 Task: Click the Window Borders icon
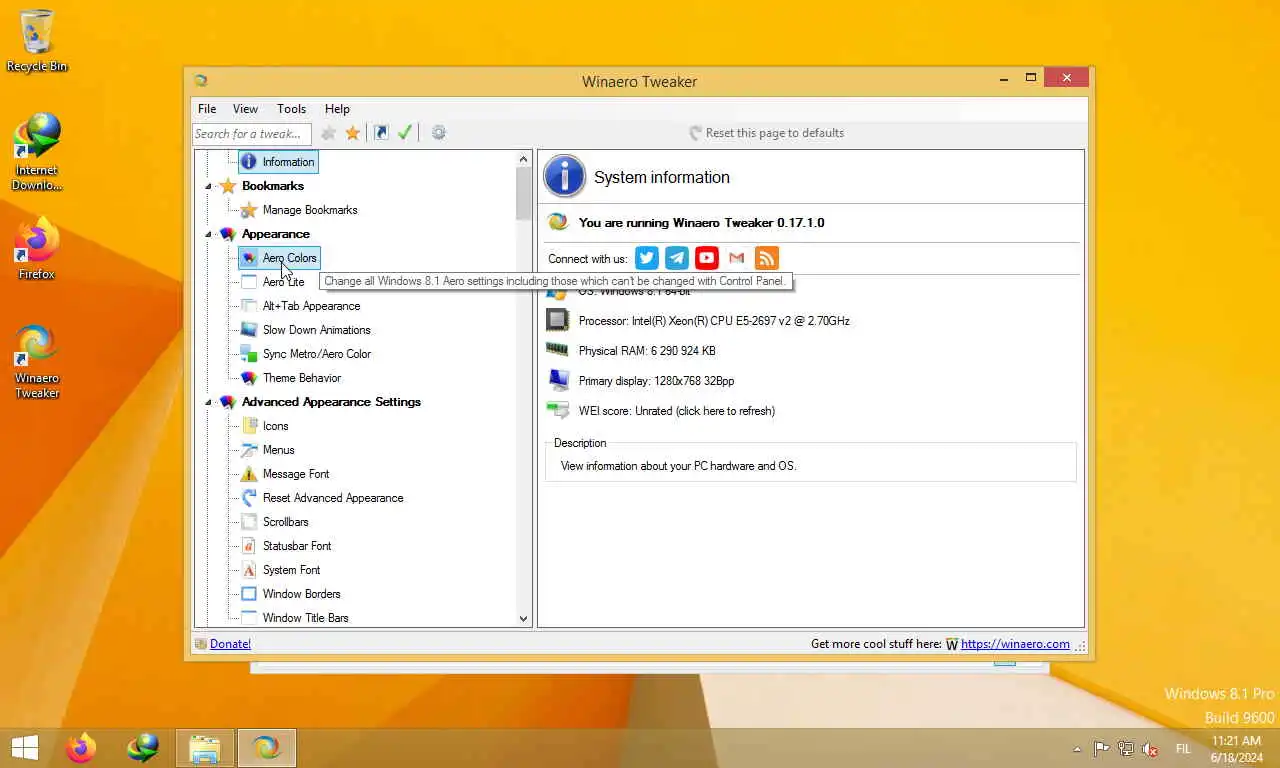tap(249, 594)
